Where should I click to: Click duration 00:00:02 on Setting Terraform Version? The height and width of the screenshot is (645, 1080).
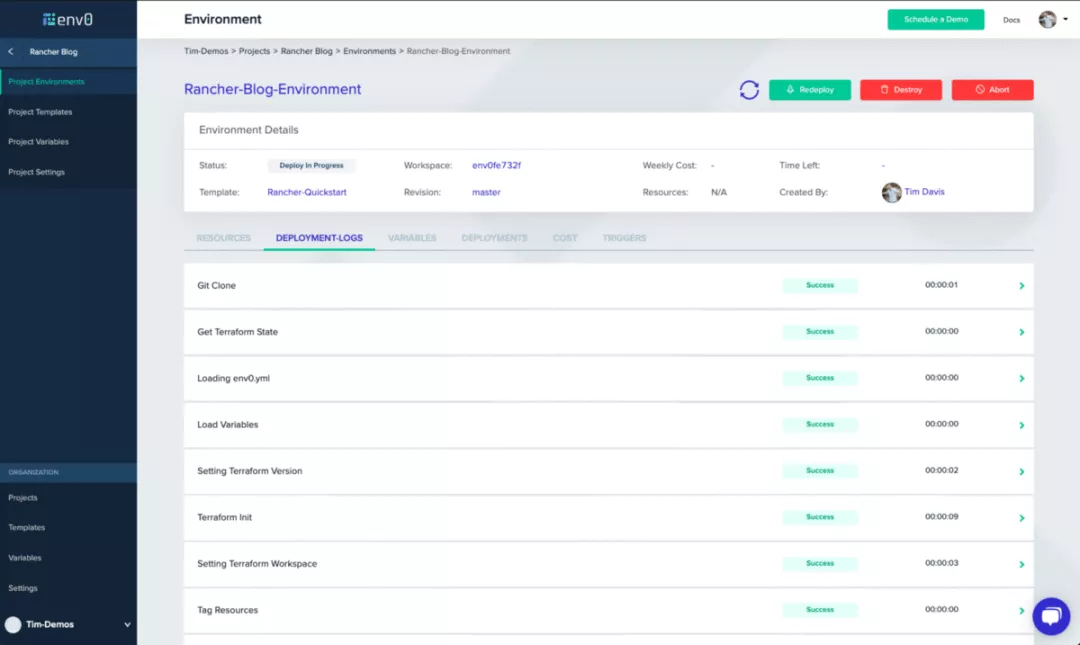pos(942,471)
